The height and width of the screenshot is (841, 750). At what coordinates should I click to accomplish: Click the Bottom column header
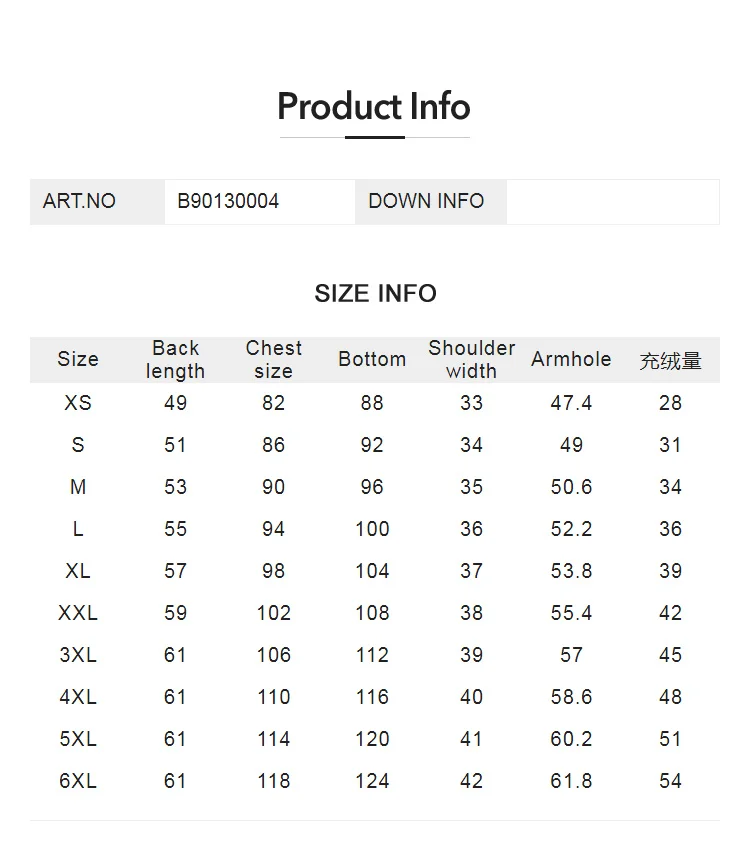(372, 360)
